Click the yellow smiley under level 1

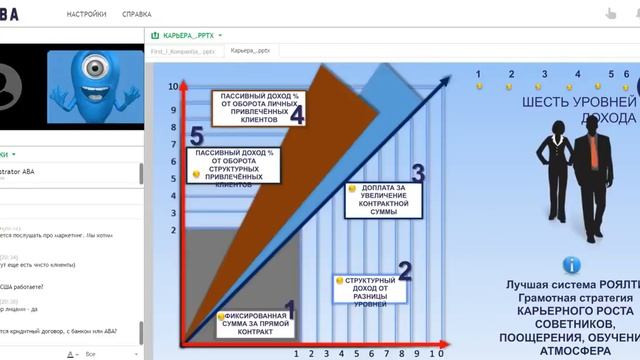point(479,86)
